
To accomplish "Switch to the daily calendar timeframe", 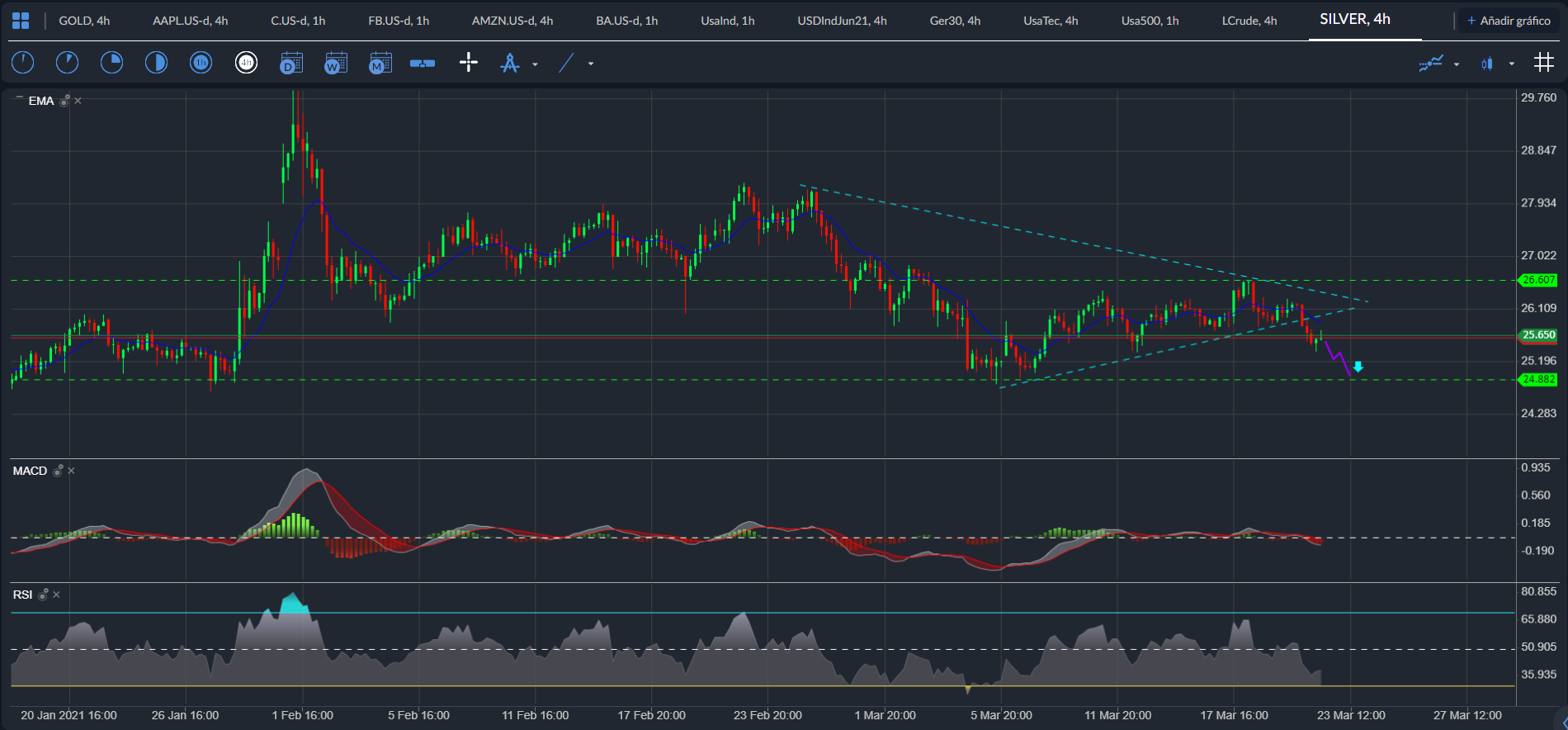I will click(x=291, y=63).
